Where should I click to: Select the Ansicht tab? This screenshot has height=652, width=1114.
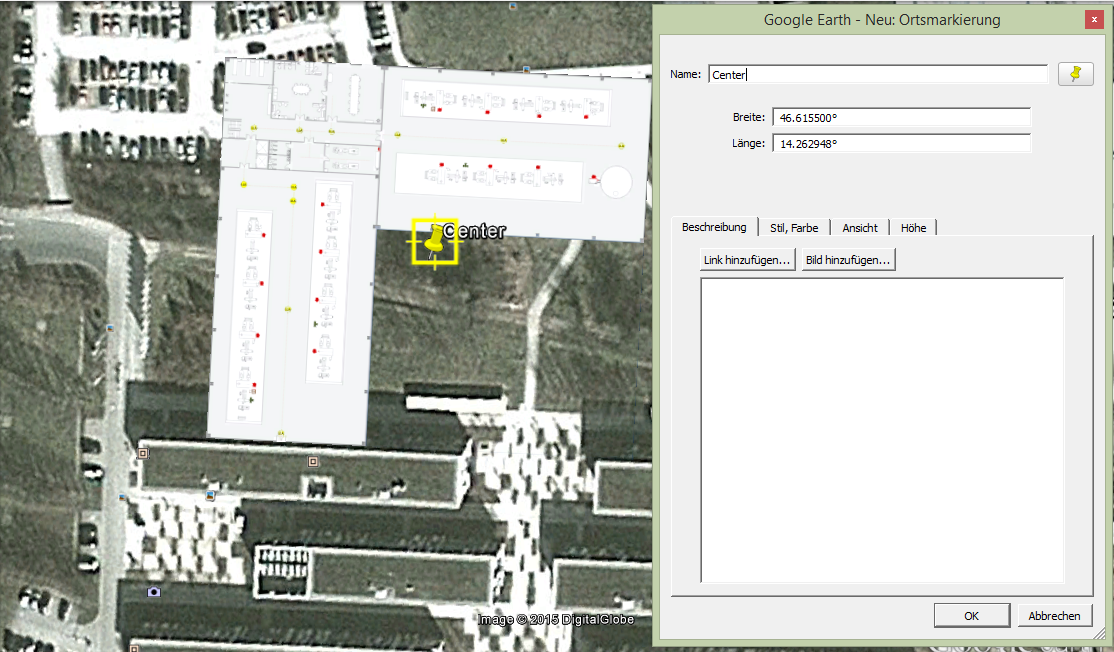859,228
